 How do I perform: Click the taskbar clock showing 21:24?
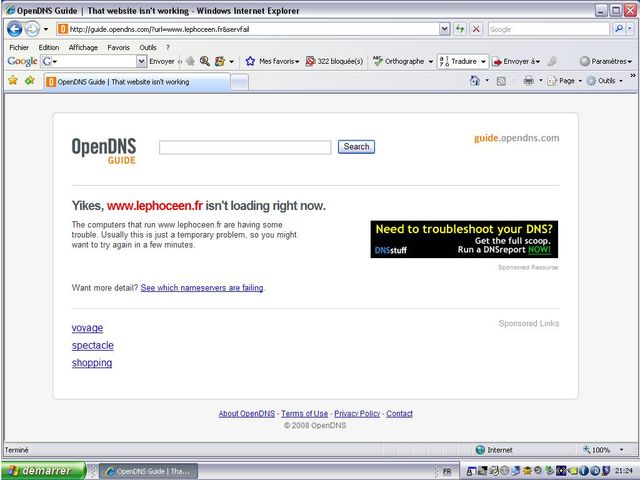click(624, 471)
